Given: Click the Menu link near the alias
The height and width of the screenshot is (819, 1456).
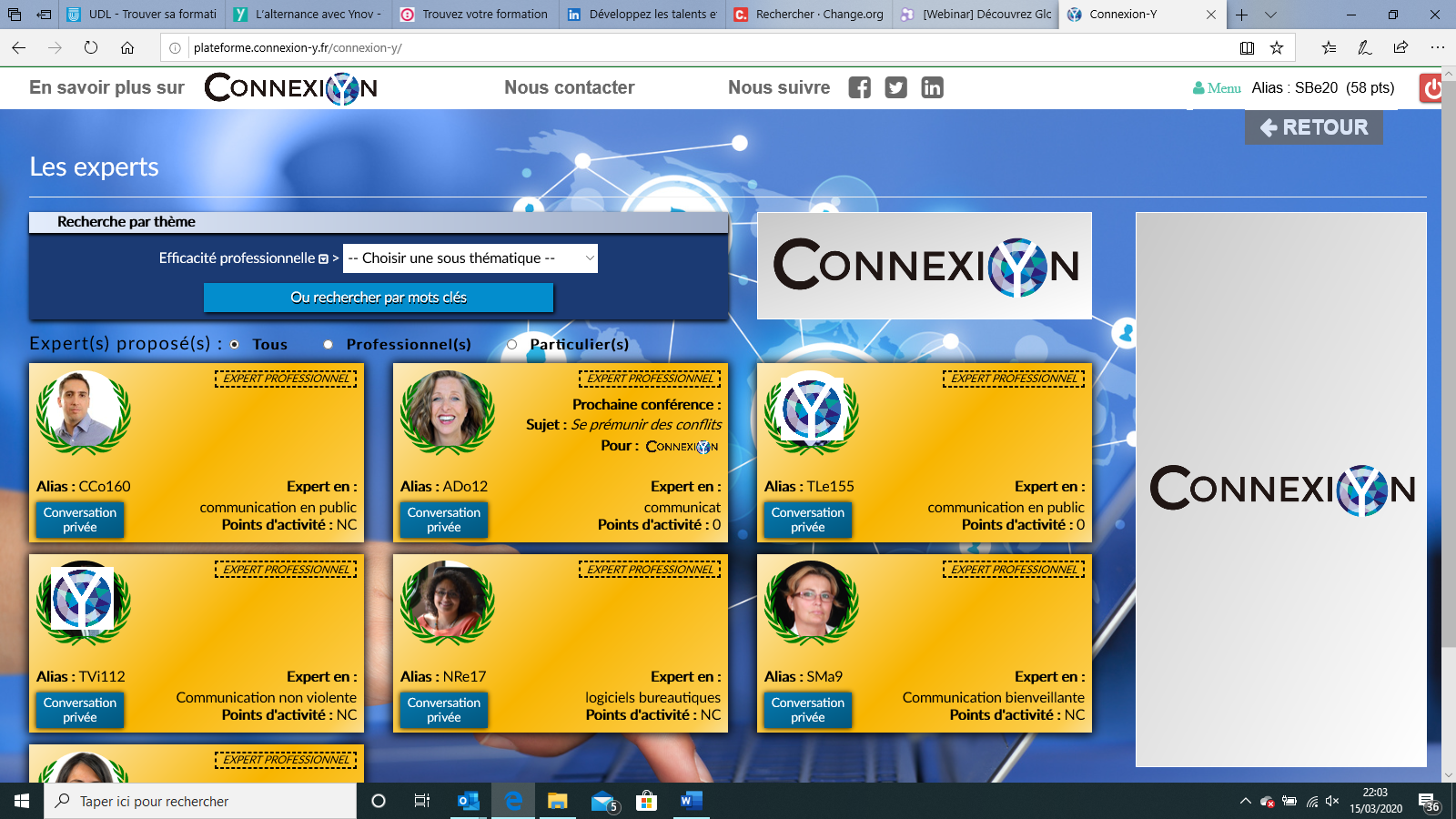Looking at the screenshot, I should 1218,88.
